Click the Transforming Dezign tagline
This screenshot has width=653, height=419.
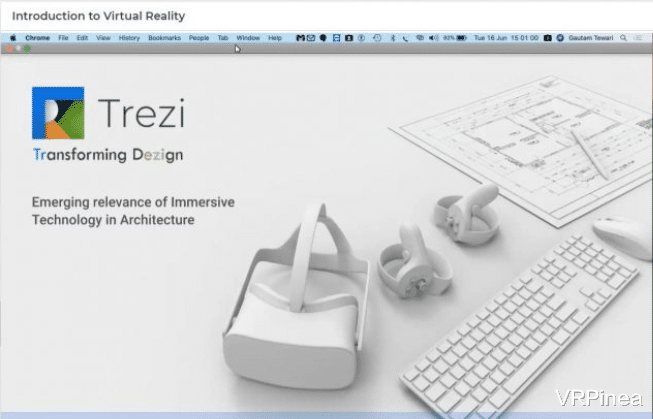click(108, 155)
